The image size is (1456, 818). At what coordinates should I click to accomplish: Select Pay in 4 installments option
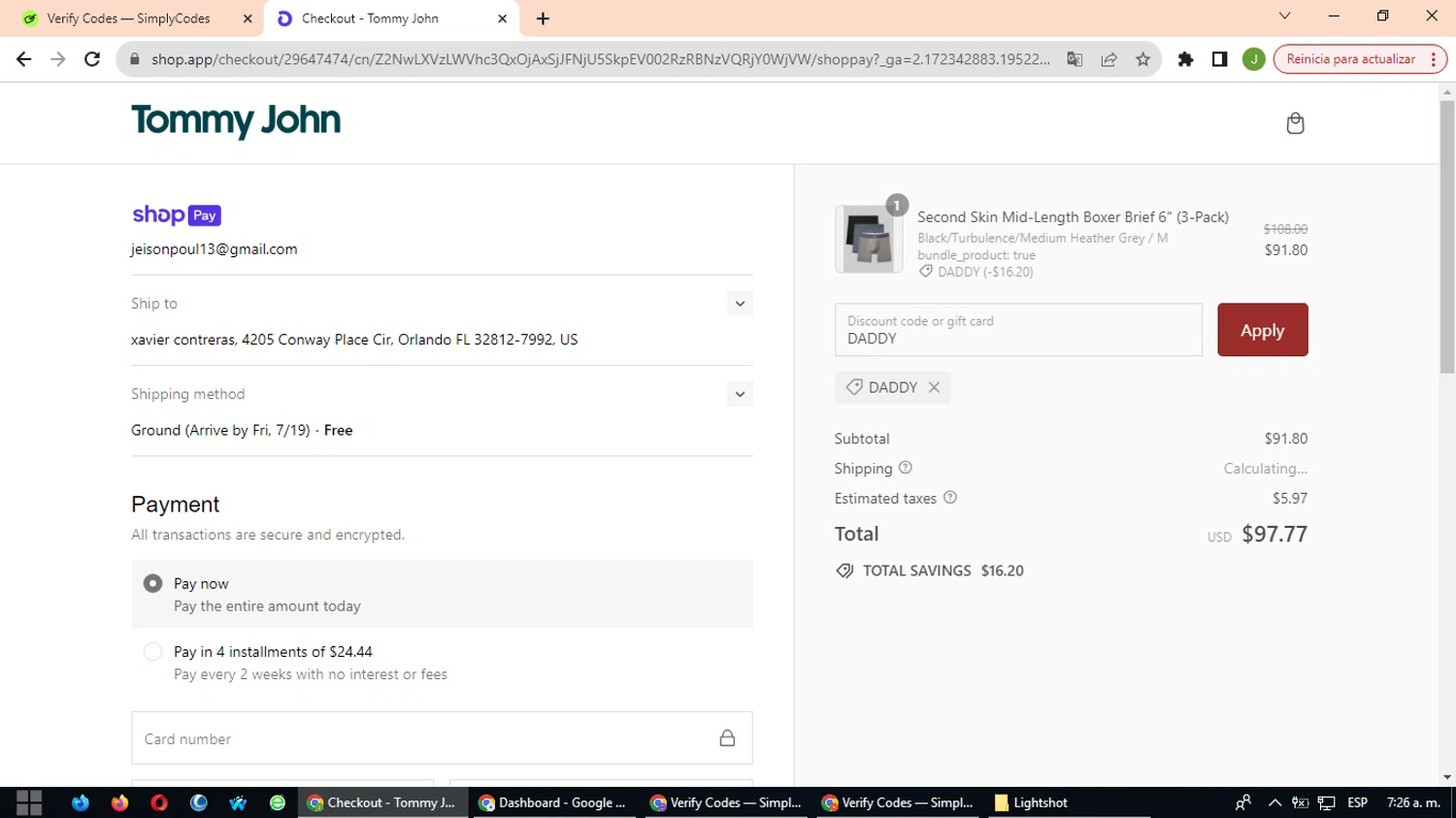pos(152,652)
